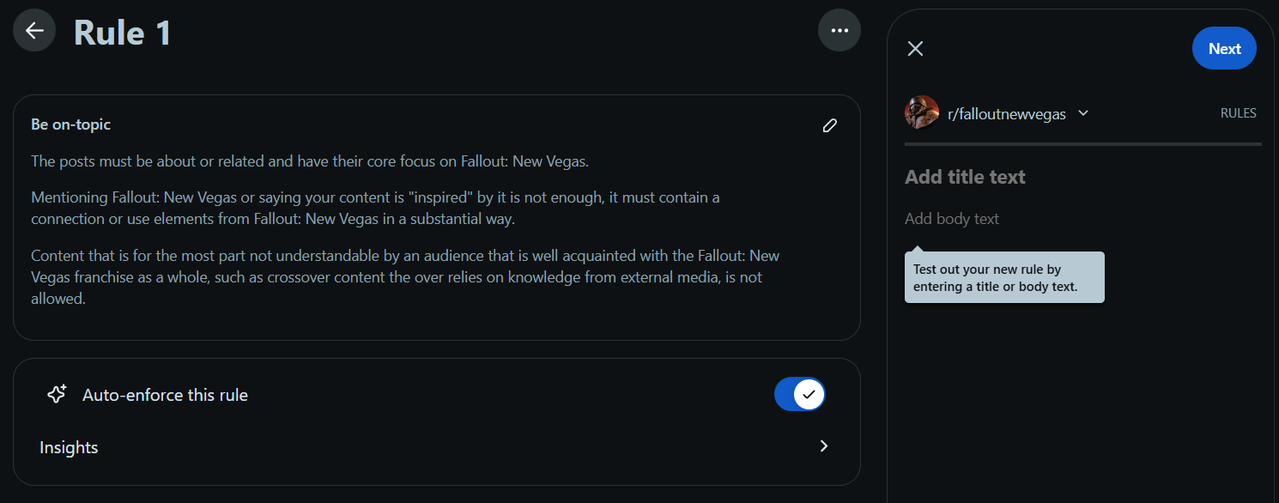Screen dimensions: 1279x503
Task: Focus the "Add title text" field
Action: tap(1080, 177)
